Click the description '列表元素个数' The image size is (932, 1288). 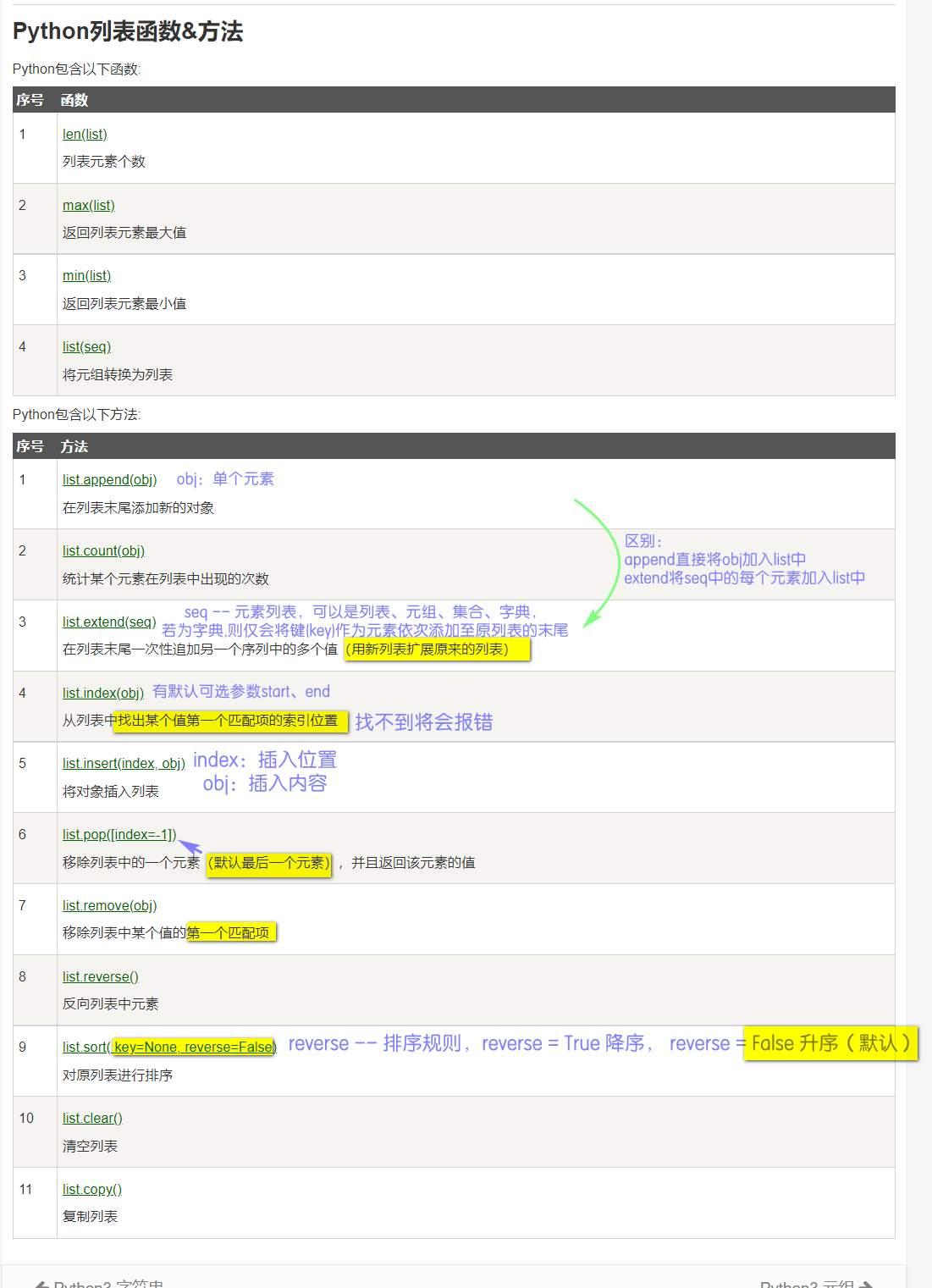click(104, 161)
